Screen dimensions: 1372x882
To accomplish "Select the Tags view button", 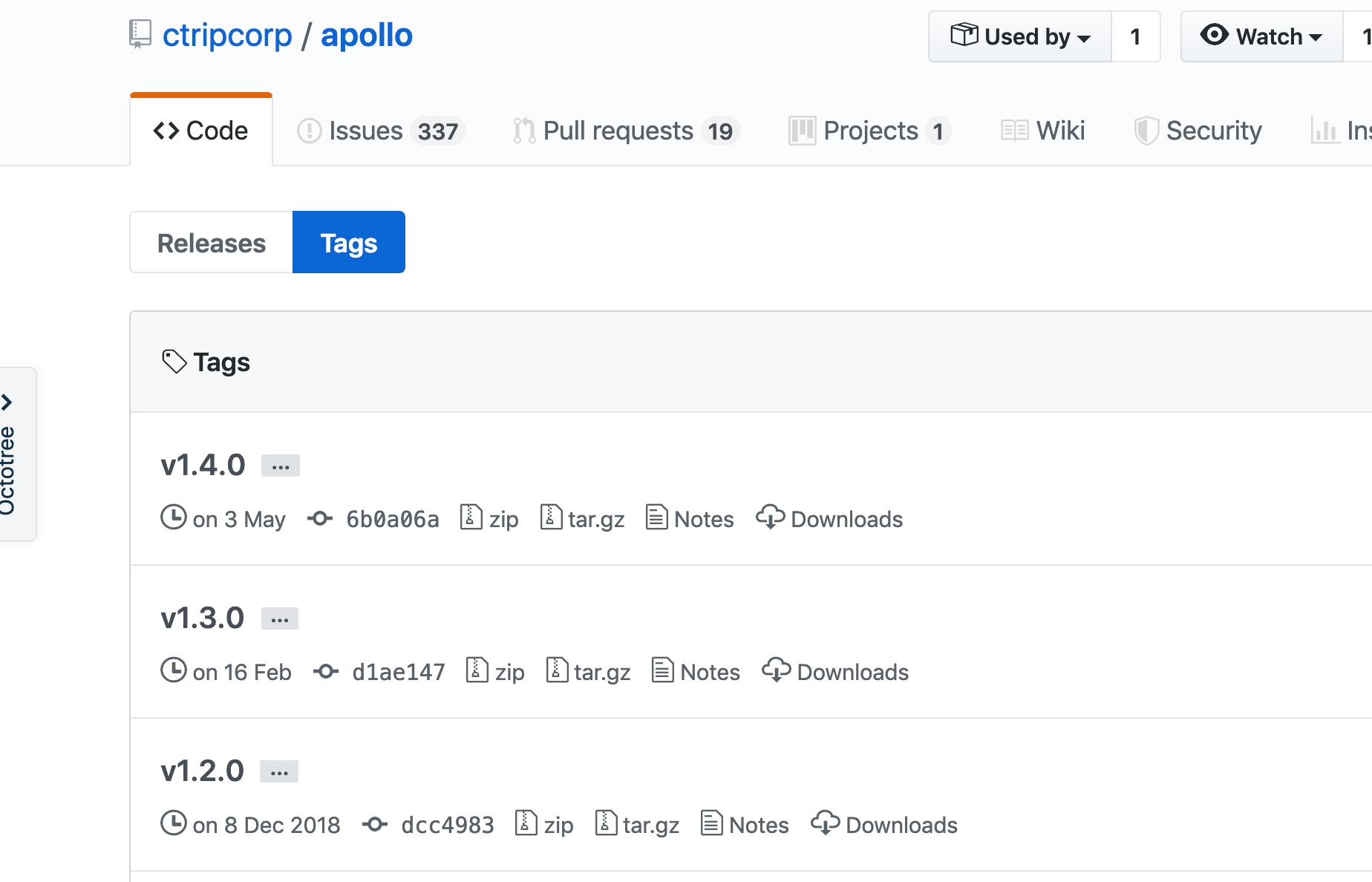I will (x=349, y=242).
